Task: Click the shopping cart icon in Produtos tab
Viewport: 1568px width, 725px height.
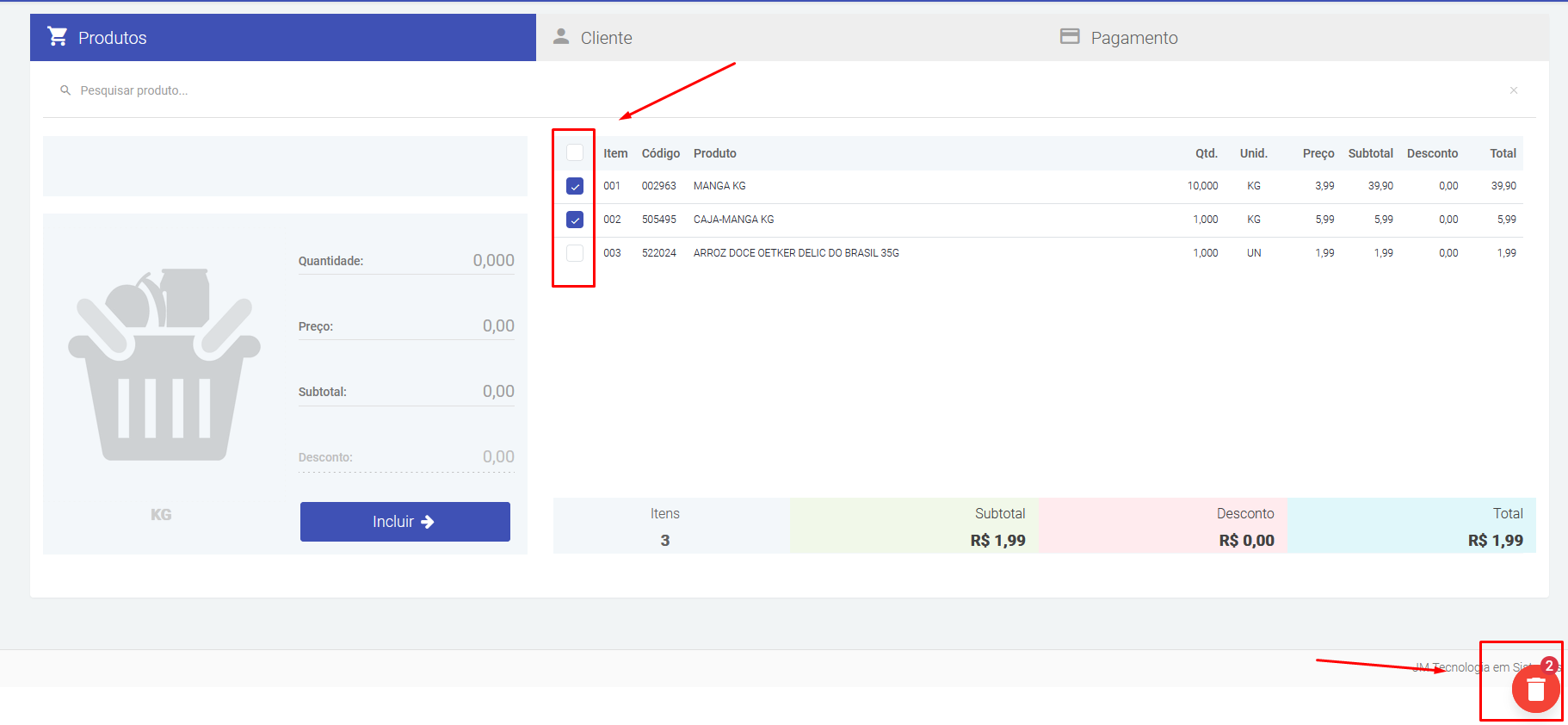Action: click(58, 37)
